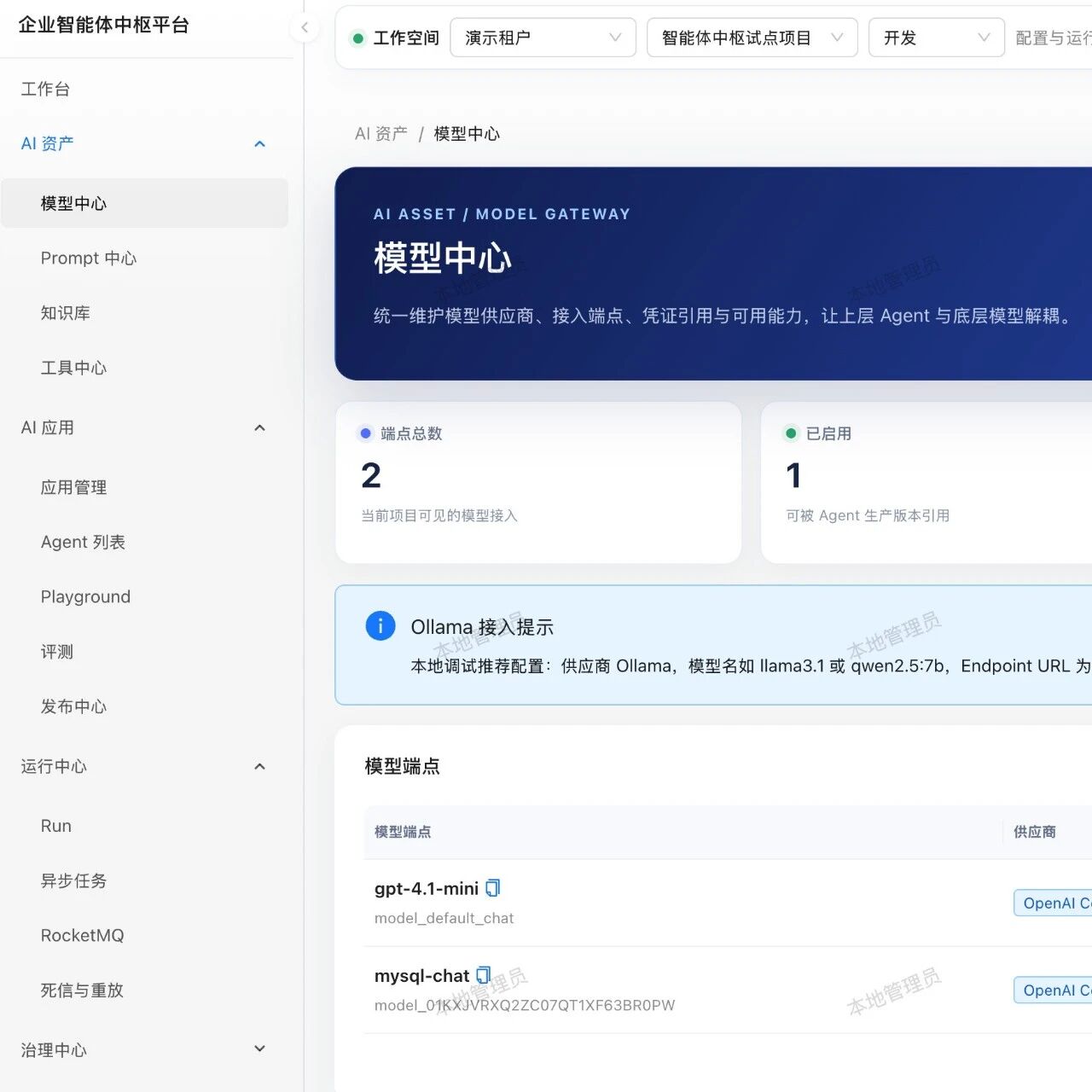The width and height of the screenshot is (1092, 1092).
Task: Click the mysql-chat endpoint name
Action: 421,975
